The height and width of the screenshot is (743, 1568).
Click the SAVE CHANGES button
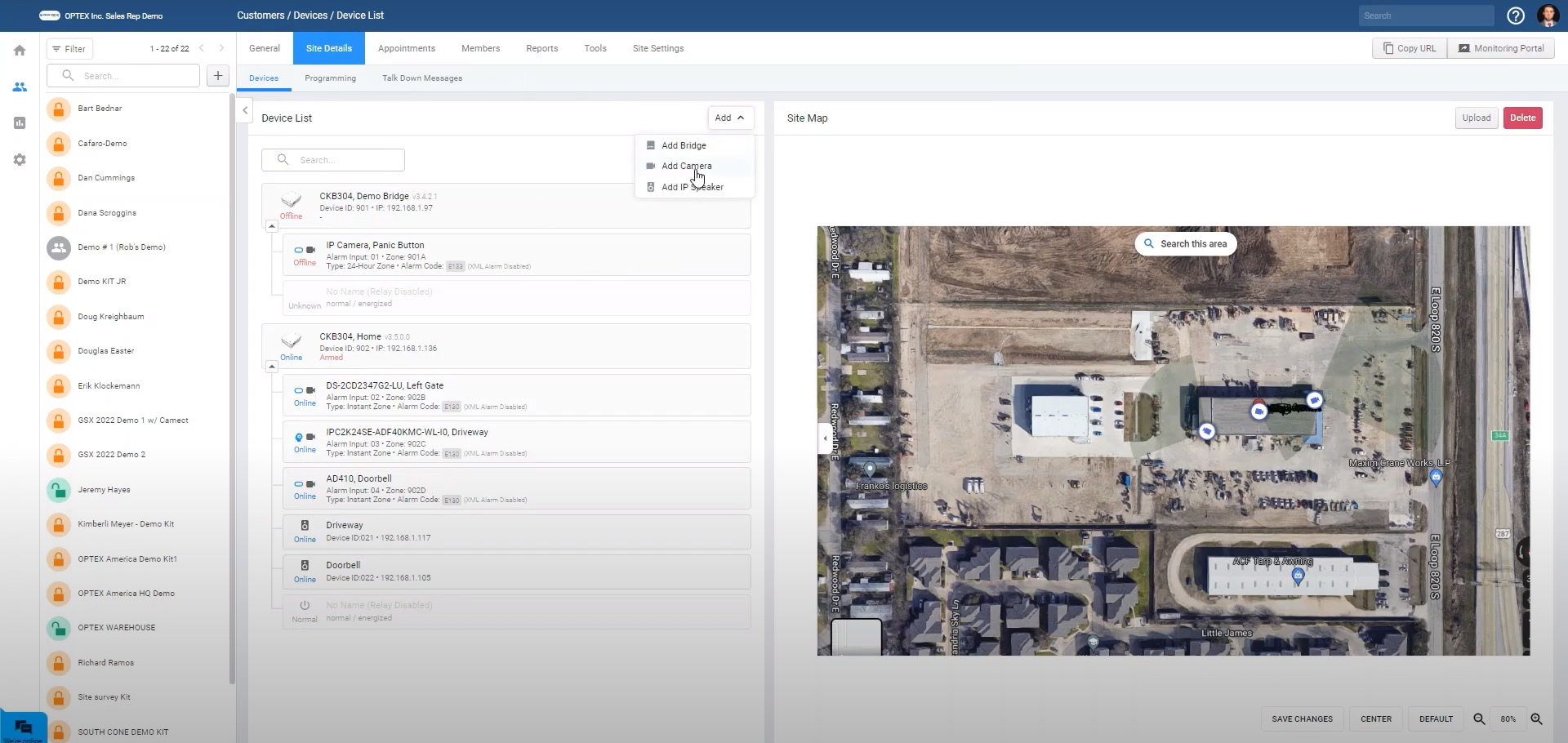coord(1302,719)
